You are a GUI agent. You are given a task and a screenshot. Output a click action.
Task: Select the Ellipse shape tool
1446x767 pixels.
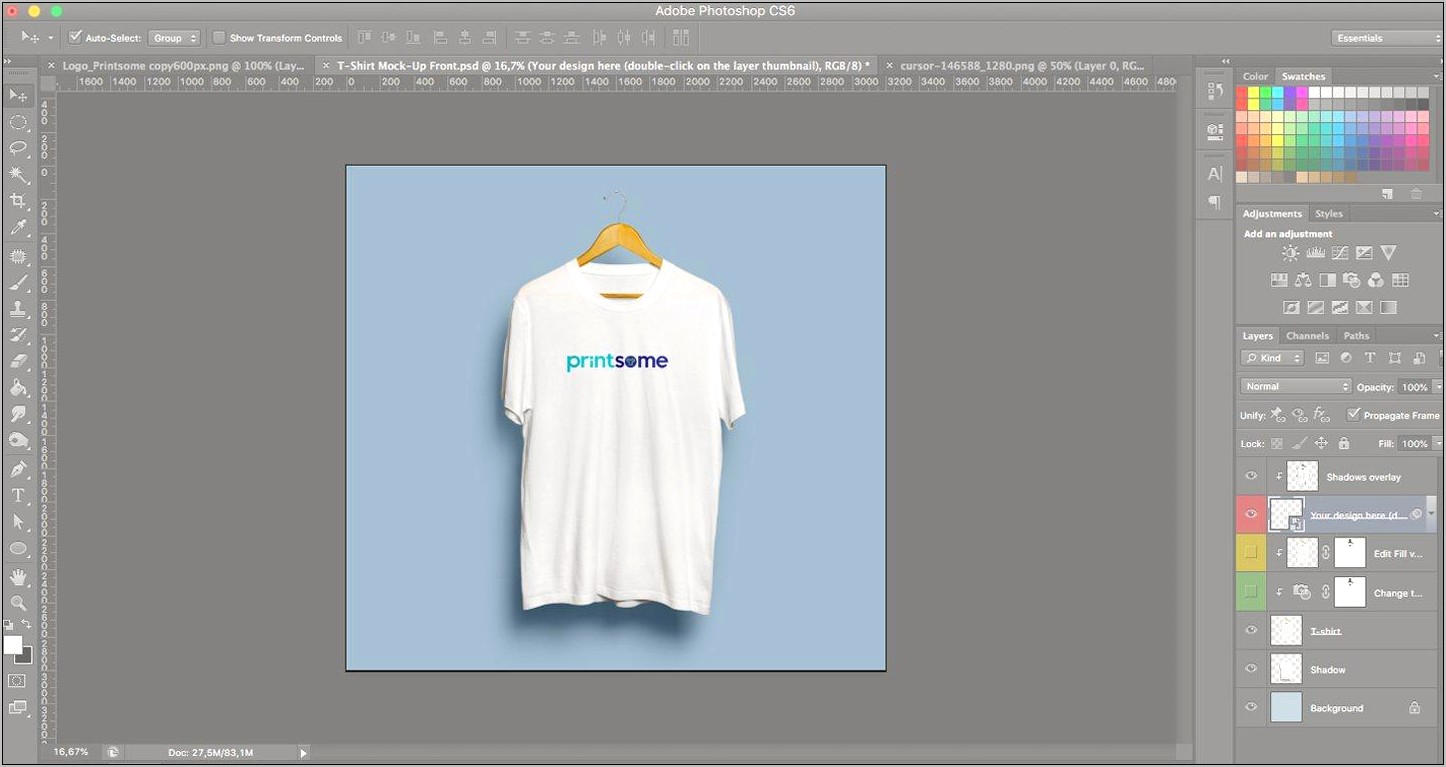click(18, 549)
